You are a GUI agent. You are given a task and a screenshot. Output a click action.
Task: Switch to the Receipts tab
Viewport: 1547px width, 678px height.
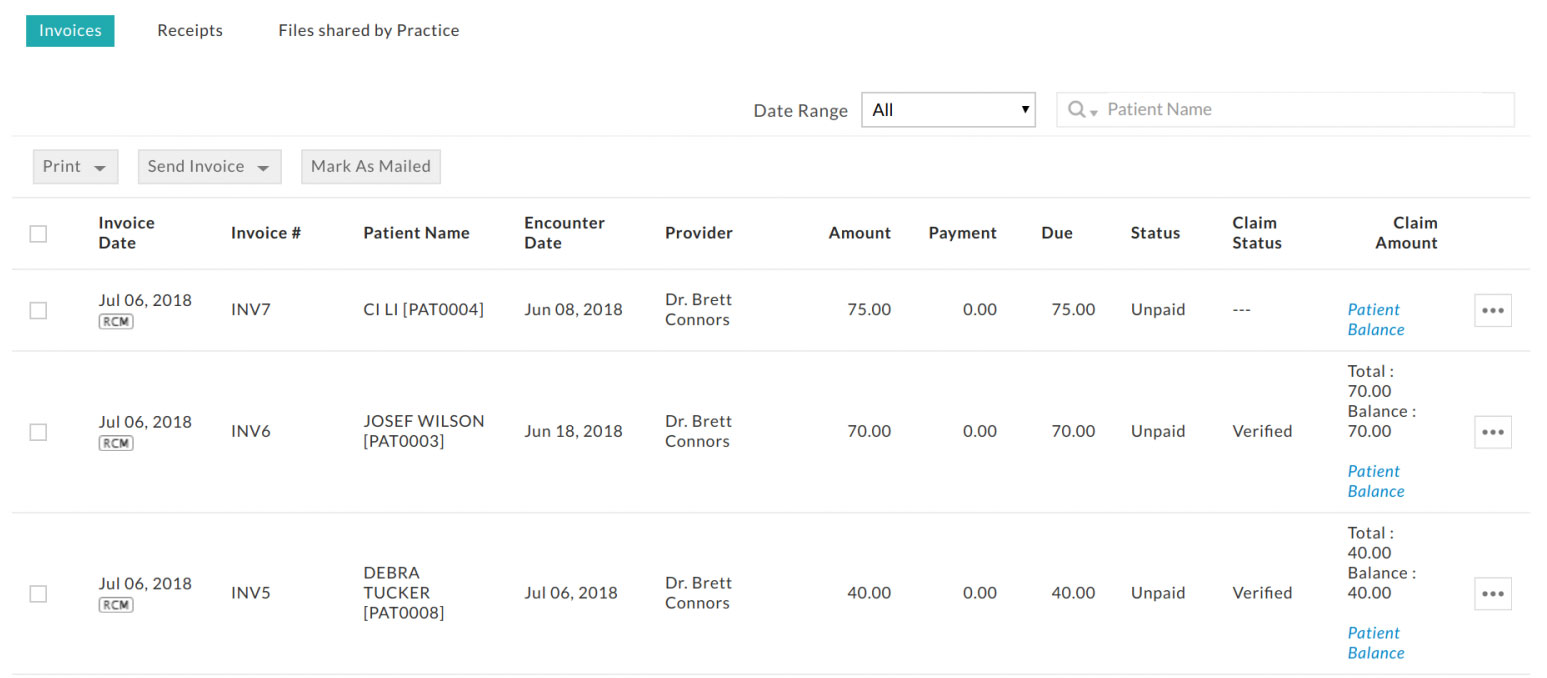tap(190, 30)
